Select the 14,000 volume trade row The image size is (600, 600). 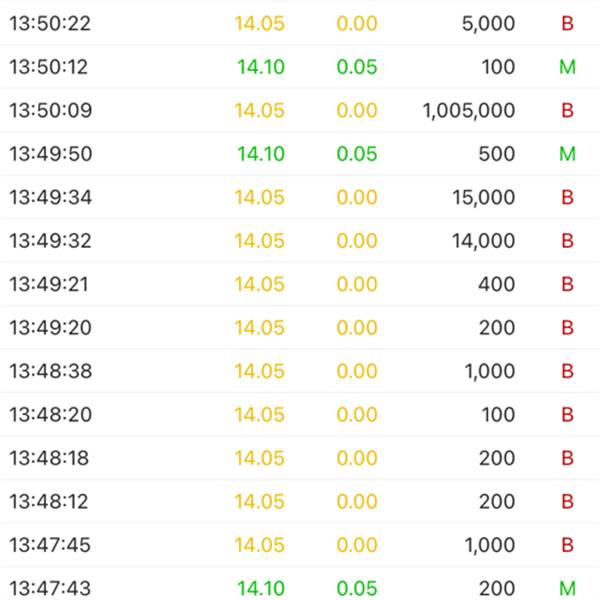(x=300, y=240)
